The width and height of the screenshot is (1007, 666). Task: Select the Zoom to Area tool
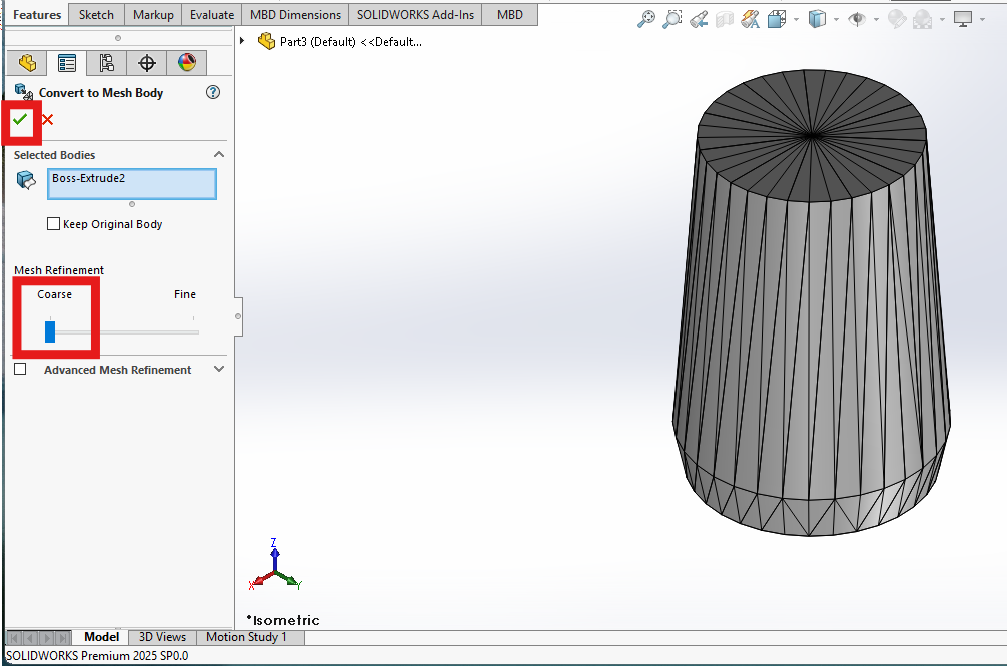click(672, 19)
